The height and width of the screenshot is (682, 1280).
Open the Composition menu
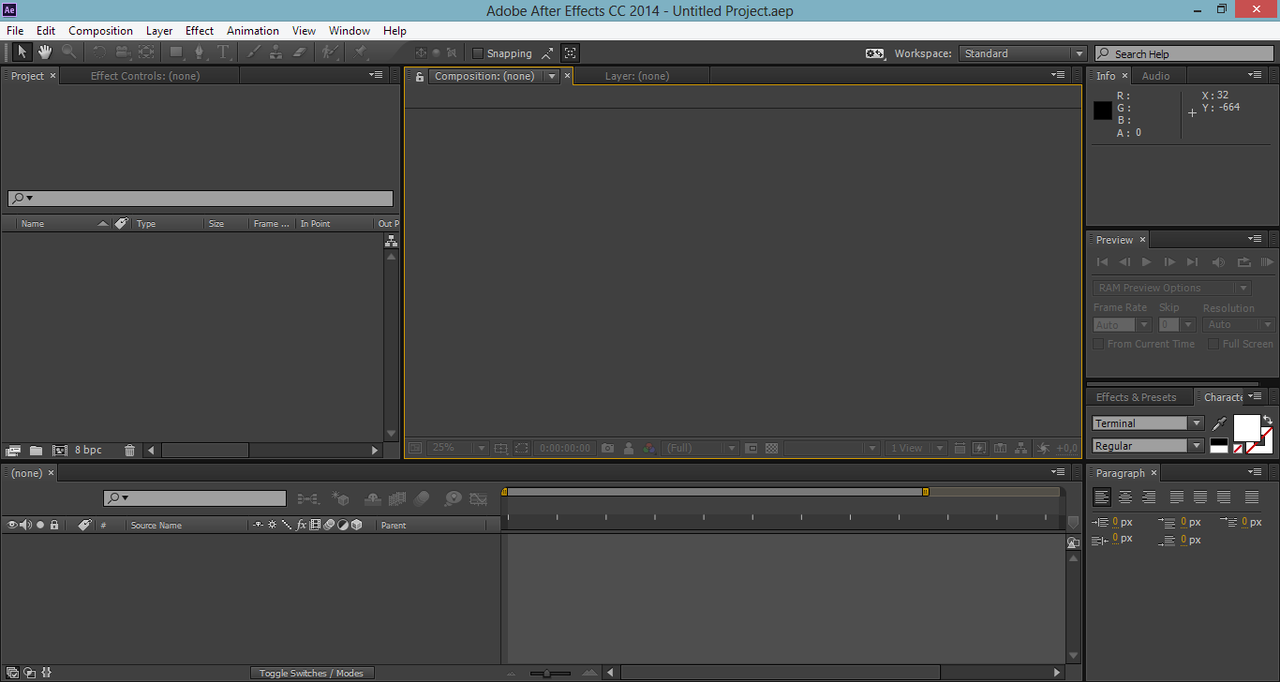tap(100, 31)
